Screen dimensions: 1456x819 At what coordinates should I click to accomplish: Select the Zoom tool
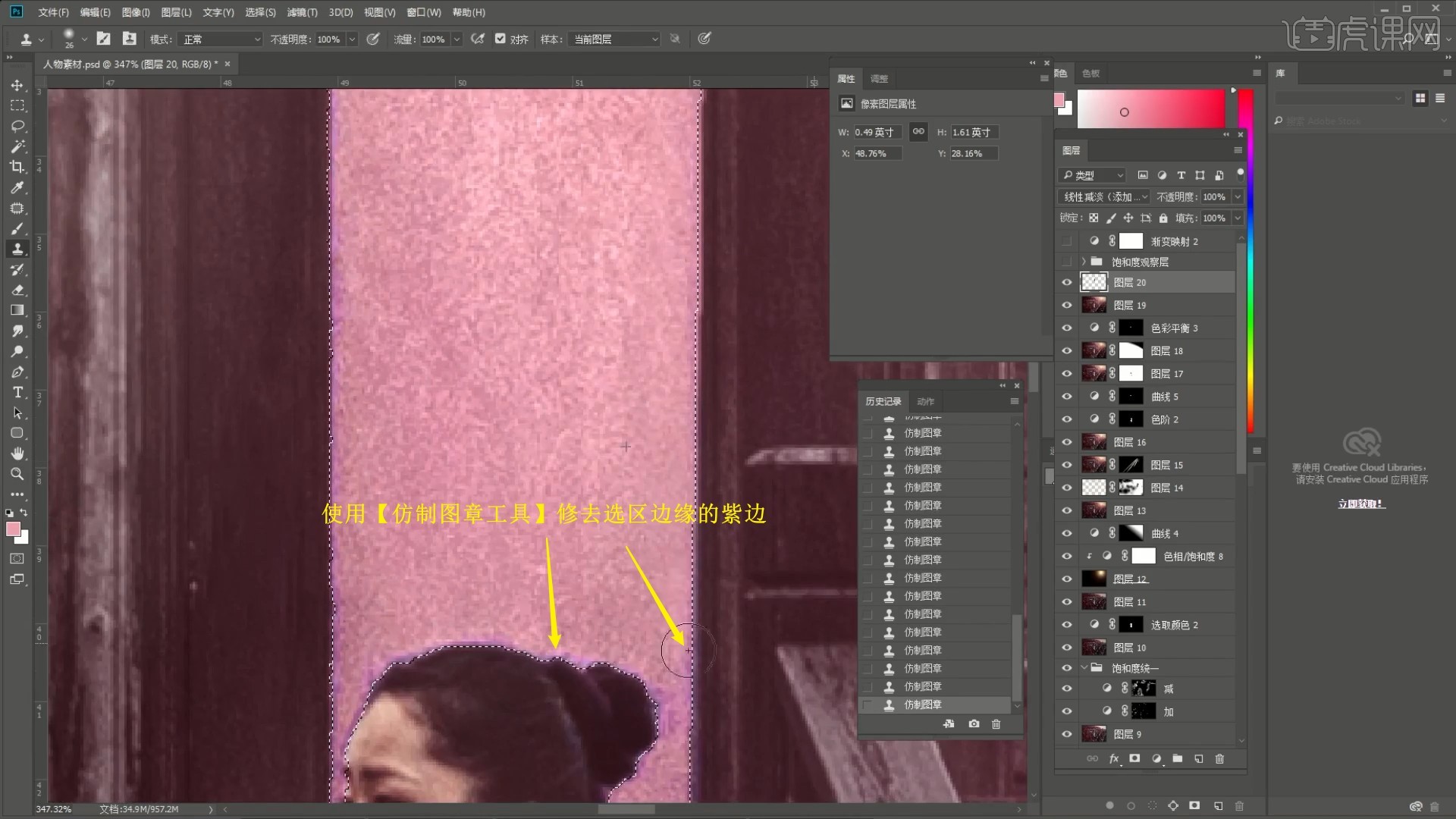[x=17, y=474]
